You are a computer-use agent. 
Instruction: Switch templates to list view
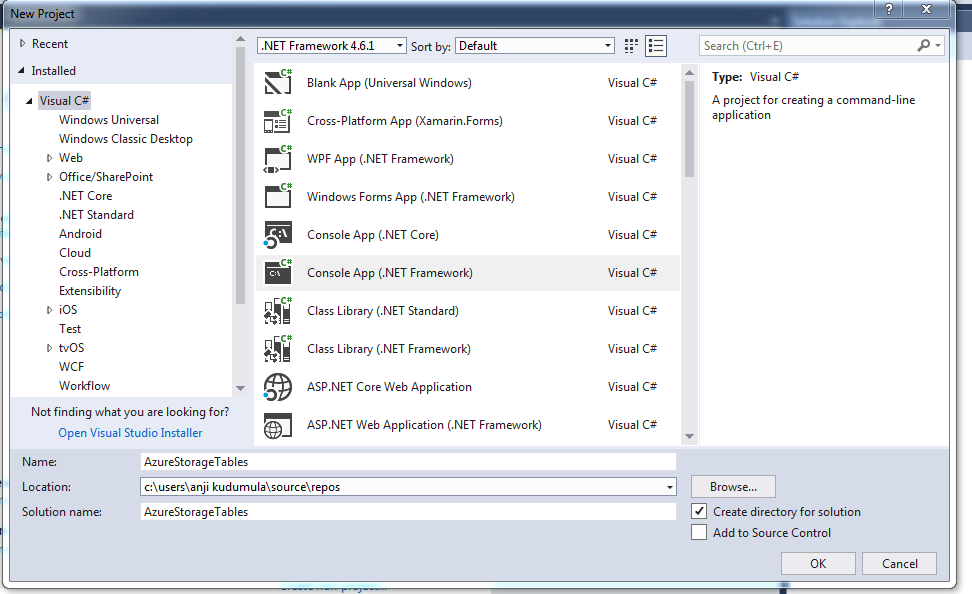[656, 45]
